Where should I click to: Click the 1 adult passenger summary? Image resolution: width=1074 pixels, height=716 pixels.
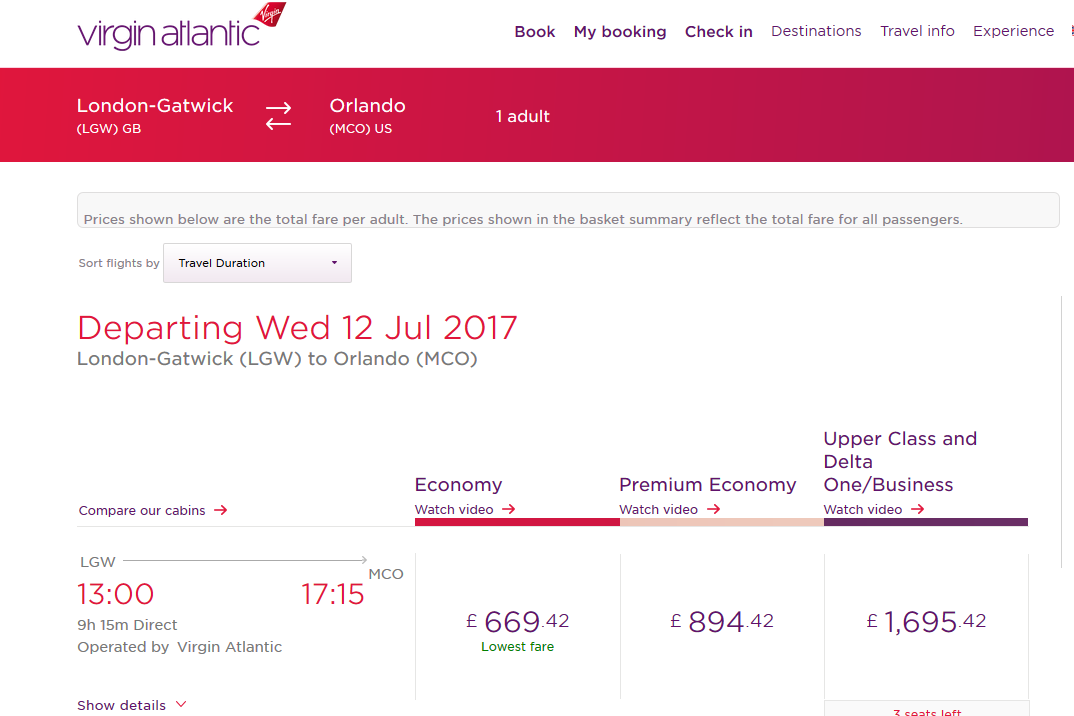click(x=523, y=116)
